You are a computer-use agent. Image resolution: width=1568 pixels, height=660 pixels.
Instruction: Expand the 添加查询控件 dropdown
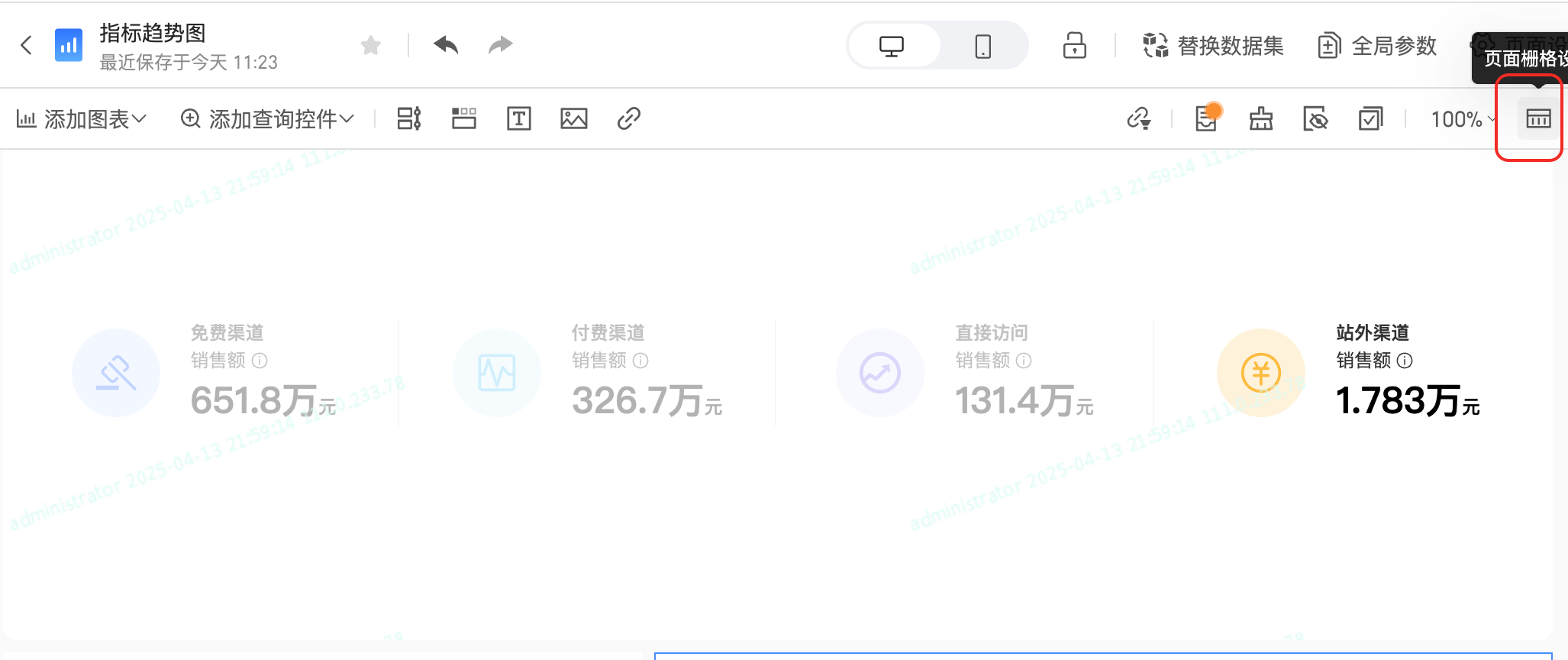point(267,119)
